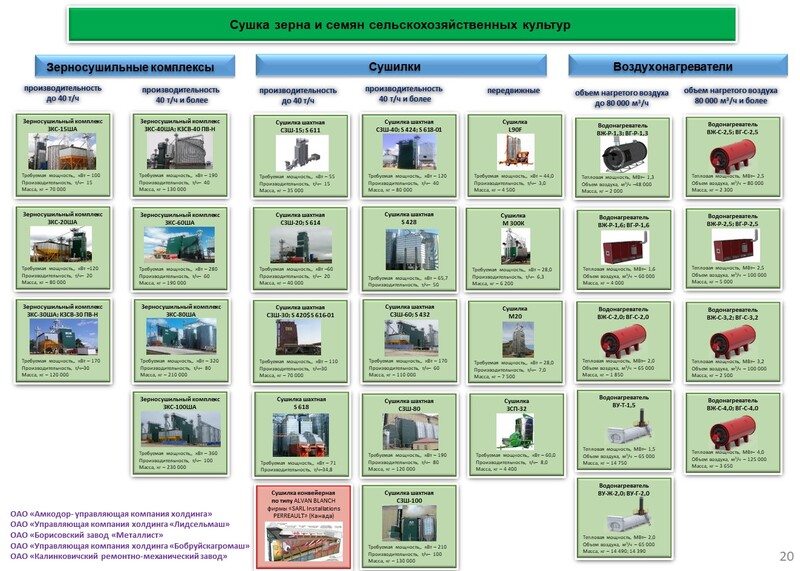Select the СЗШ-30 shaft dryer image
Screen dimensions: 800x571
298,337
